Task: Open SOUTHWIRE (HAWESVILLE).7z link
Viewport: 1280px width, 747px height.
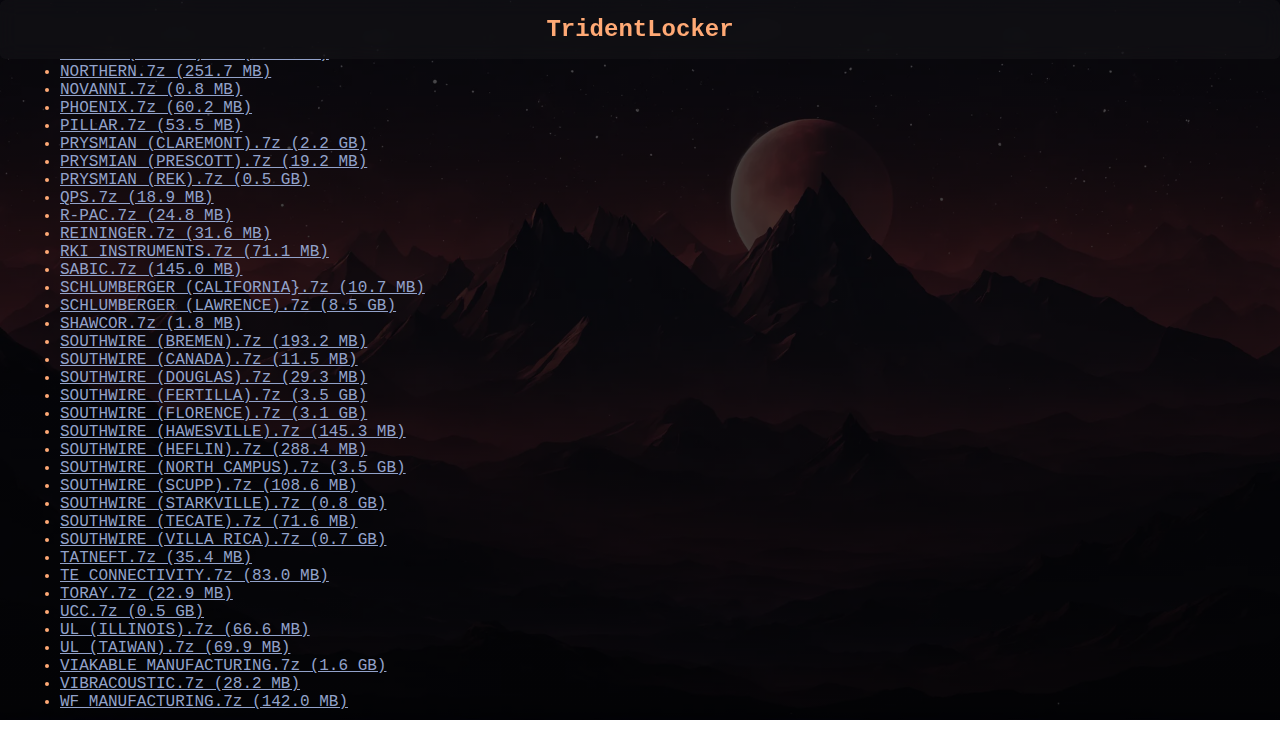Action: 232,432
